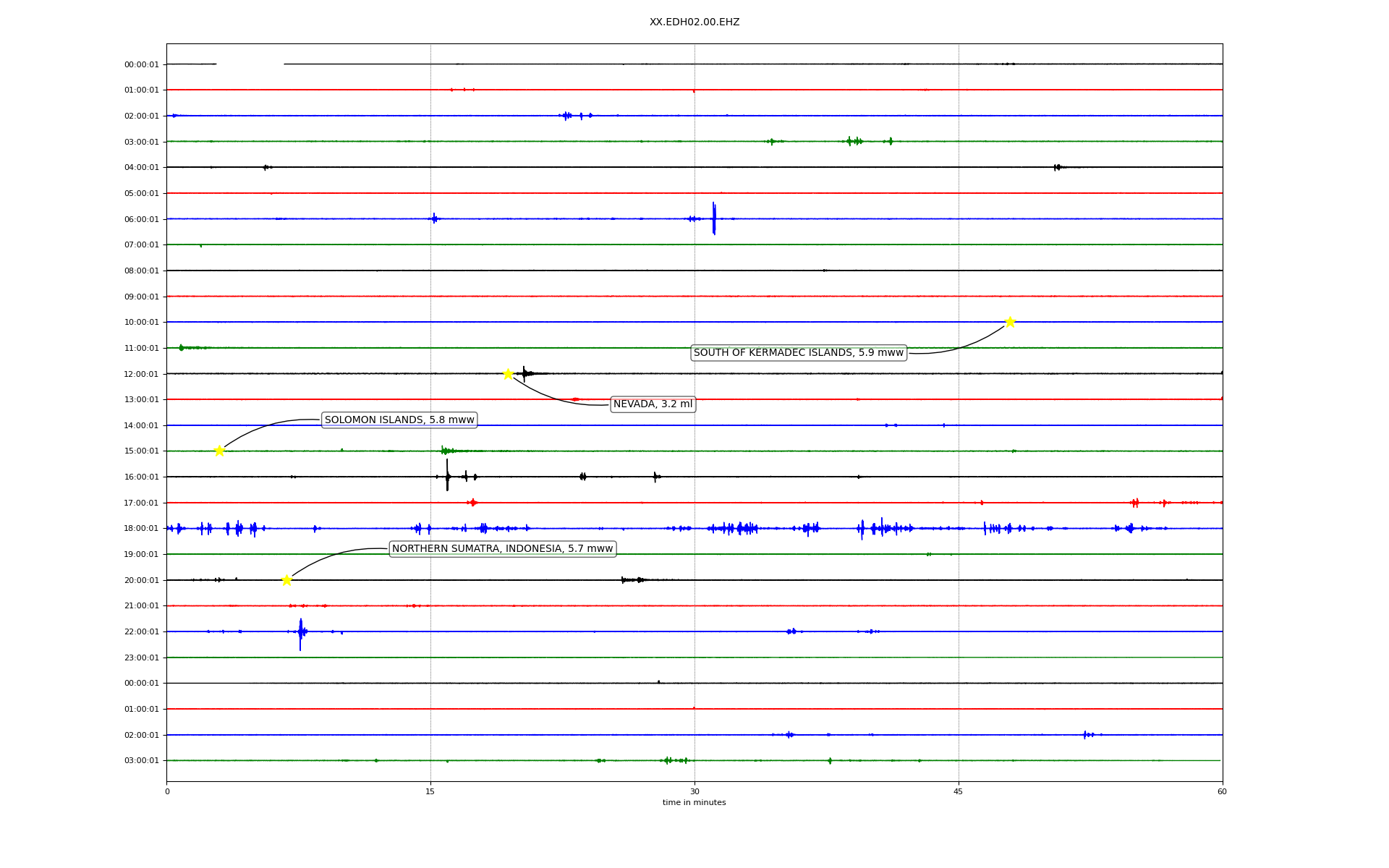Viewport: 1389px width, 868px height.
Task: Click the 03:00:01 label at the bottom row
Action: pos(141,761)
